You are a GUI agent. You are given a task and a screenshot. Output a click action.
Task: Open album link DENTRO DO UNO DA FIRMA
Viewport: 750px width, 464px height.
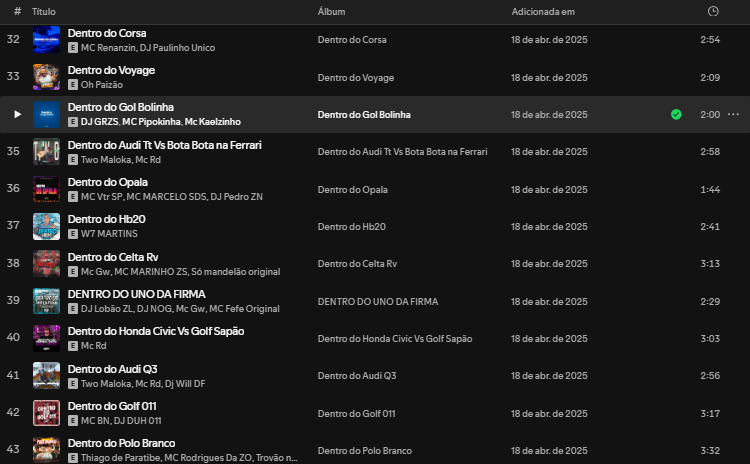pyautogui.click(x=378, y=302)
